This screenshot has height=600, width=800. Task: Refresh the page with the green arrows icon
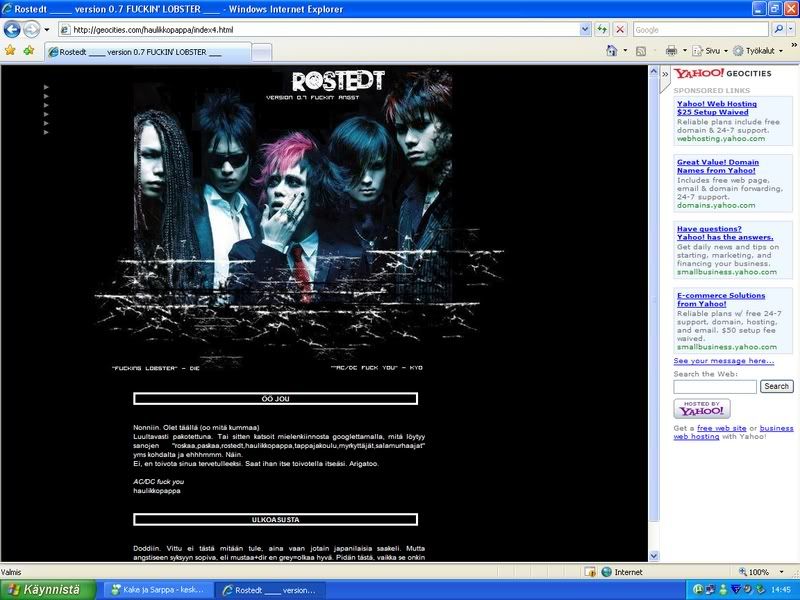pos(602,30)
